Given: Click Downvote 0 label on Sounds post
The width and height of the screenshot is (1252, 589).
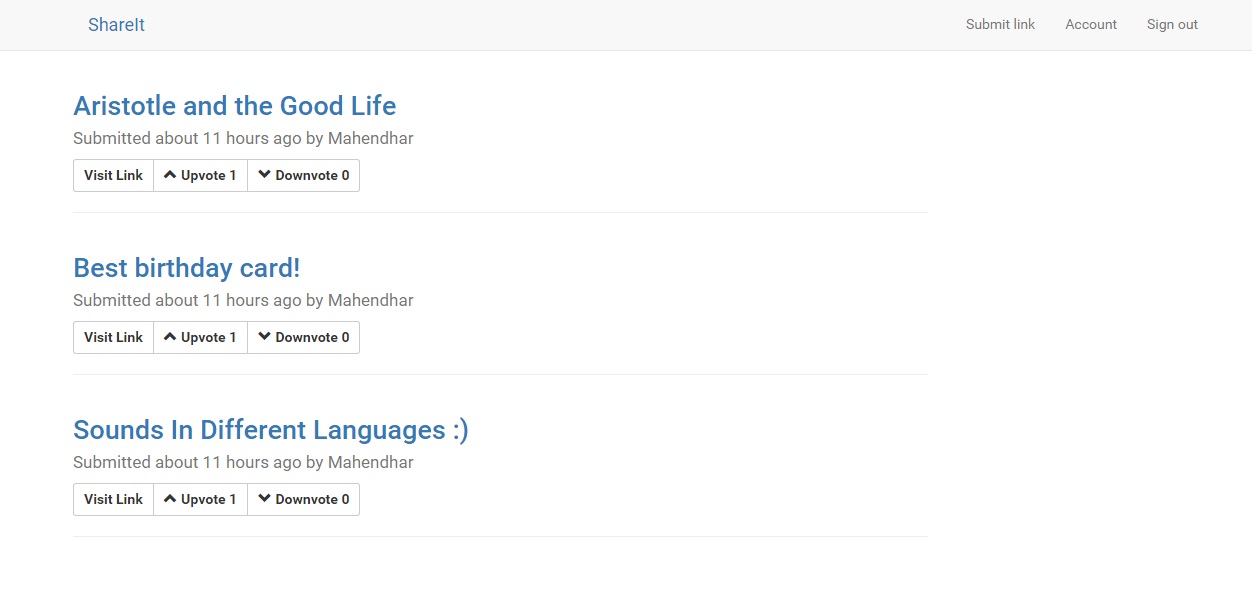Looking at the screenshot, I should (x=312, y=499).
